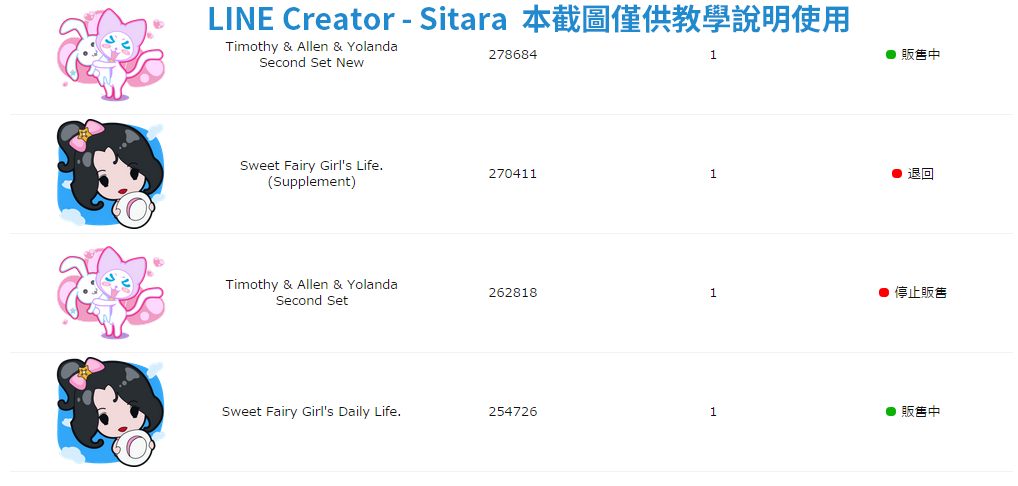
Task: Click the 退回 status label
Action: click(921, 174)
